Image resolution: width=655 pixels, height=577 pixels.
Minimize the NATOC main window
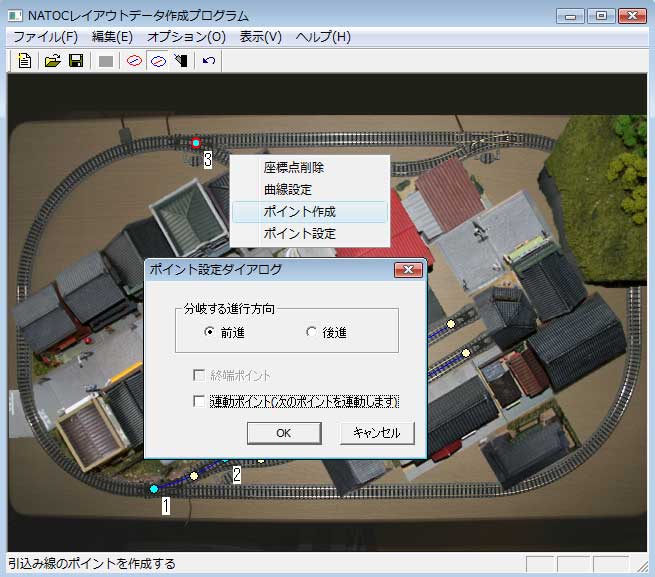tap(570, 16)
